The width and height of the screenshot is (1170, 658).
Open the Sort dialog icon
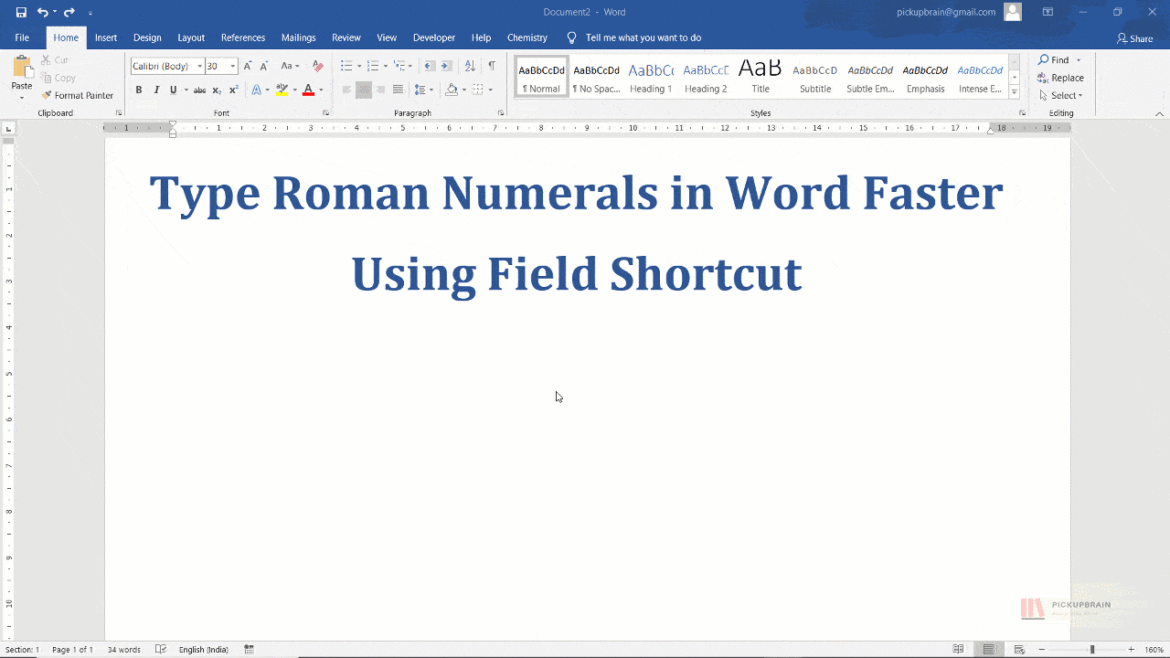point(470,64)
